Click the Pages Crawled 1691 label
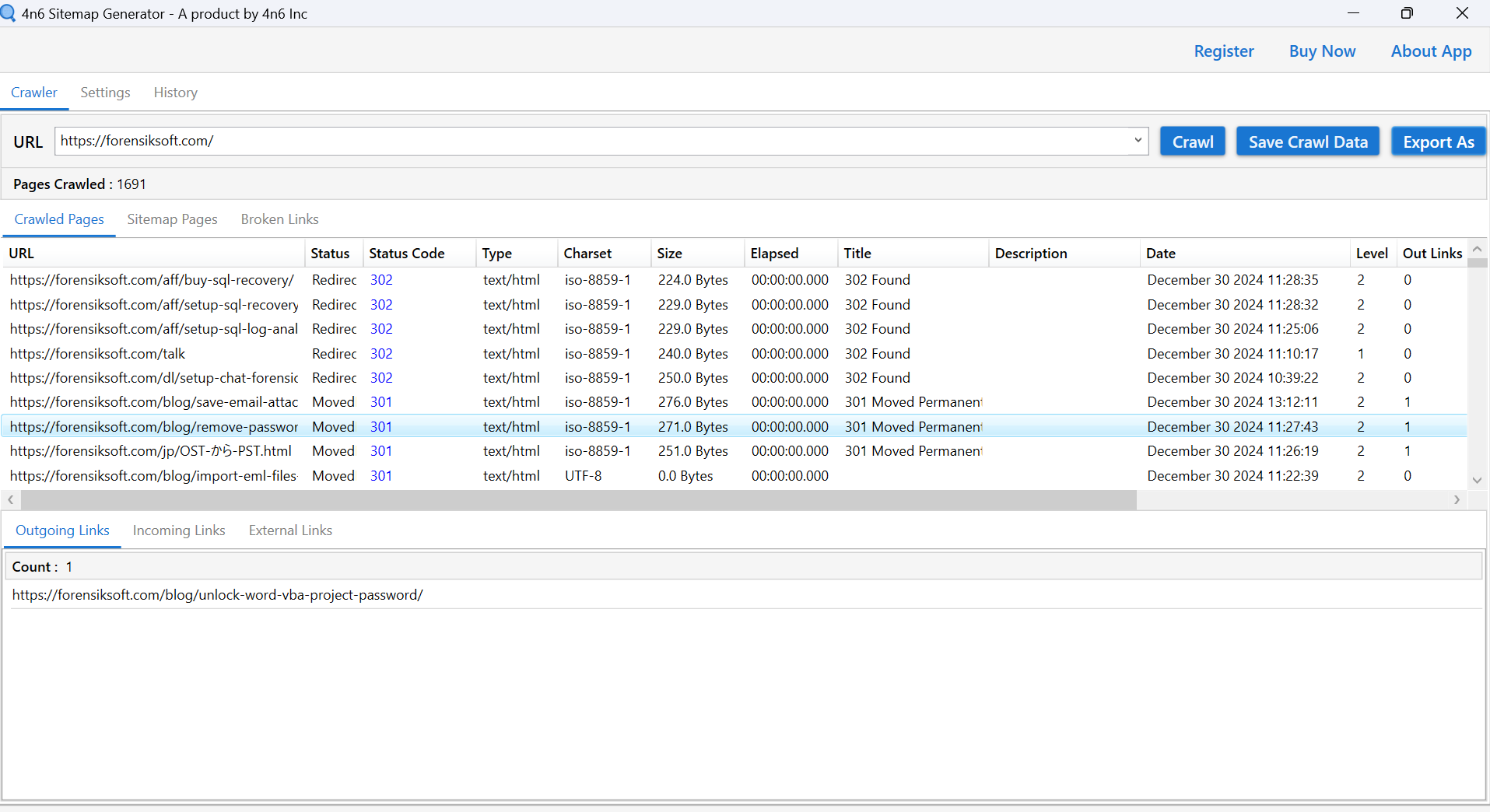Viewport: 1490px width, 812px height. coord(79,184)
